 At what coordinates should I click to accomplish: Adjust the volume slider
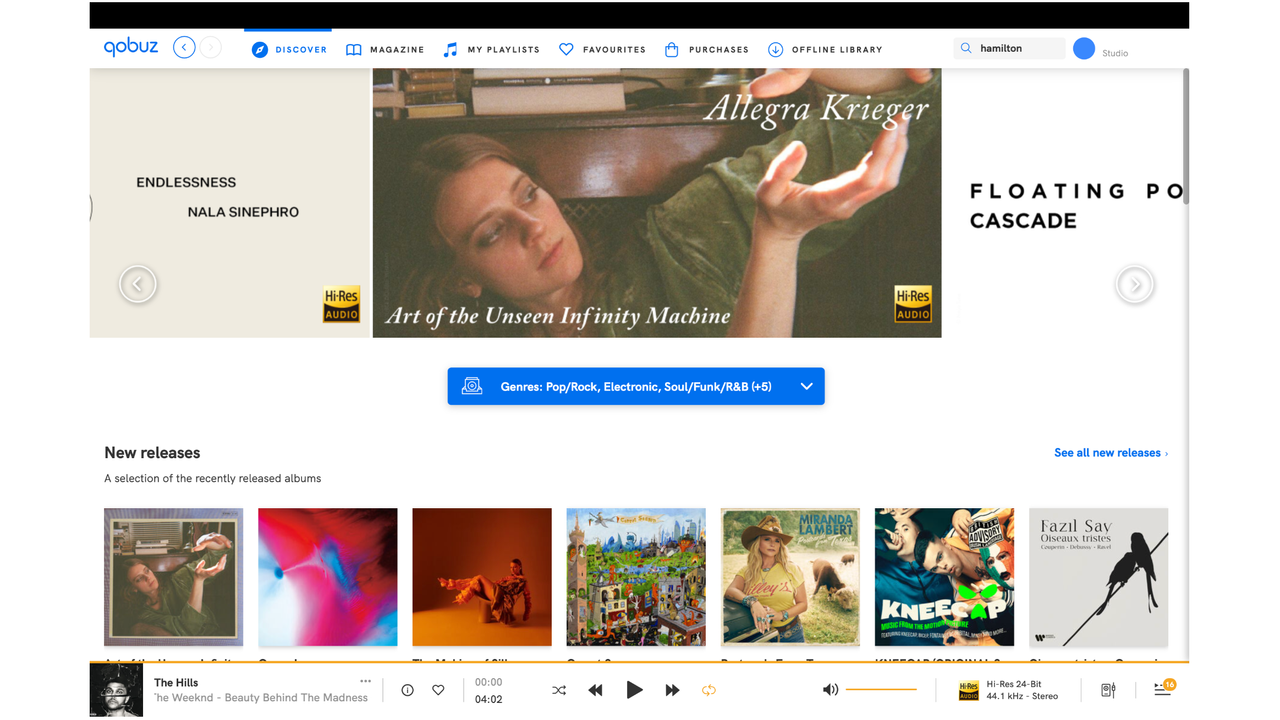pos(881,690)
